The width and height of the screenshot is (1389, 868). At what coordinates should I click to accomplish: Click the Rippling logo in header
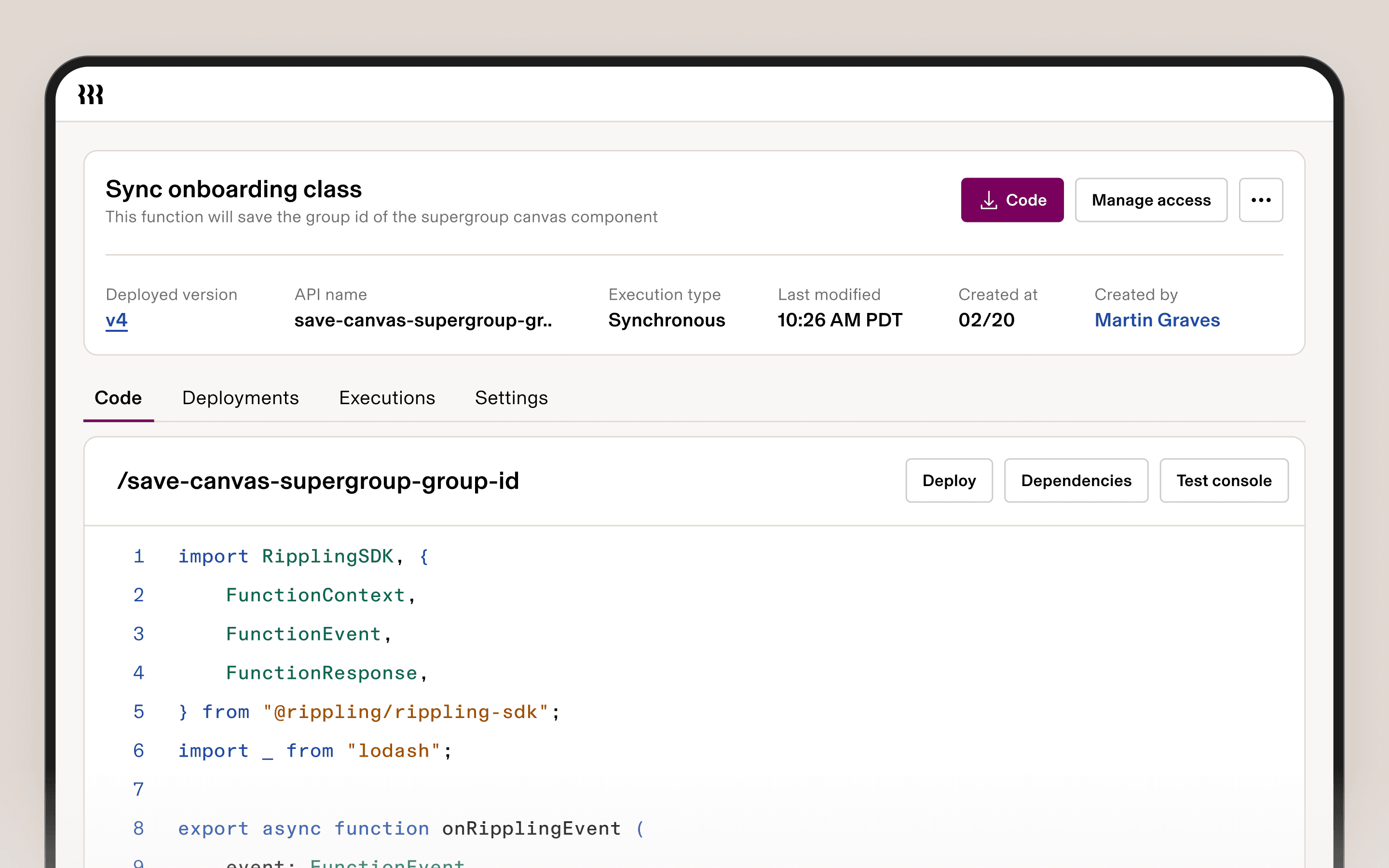91,94
